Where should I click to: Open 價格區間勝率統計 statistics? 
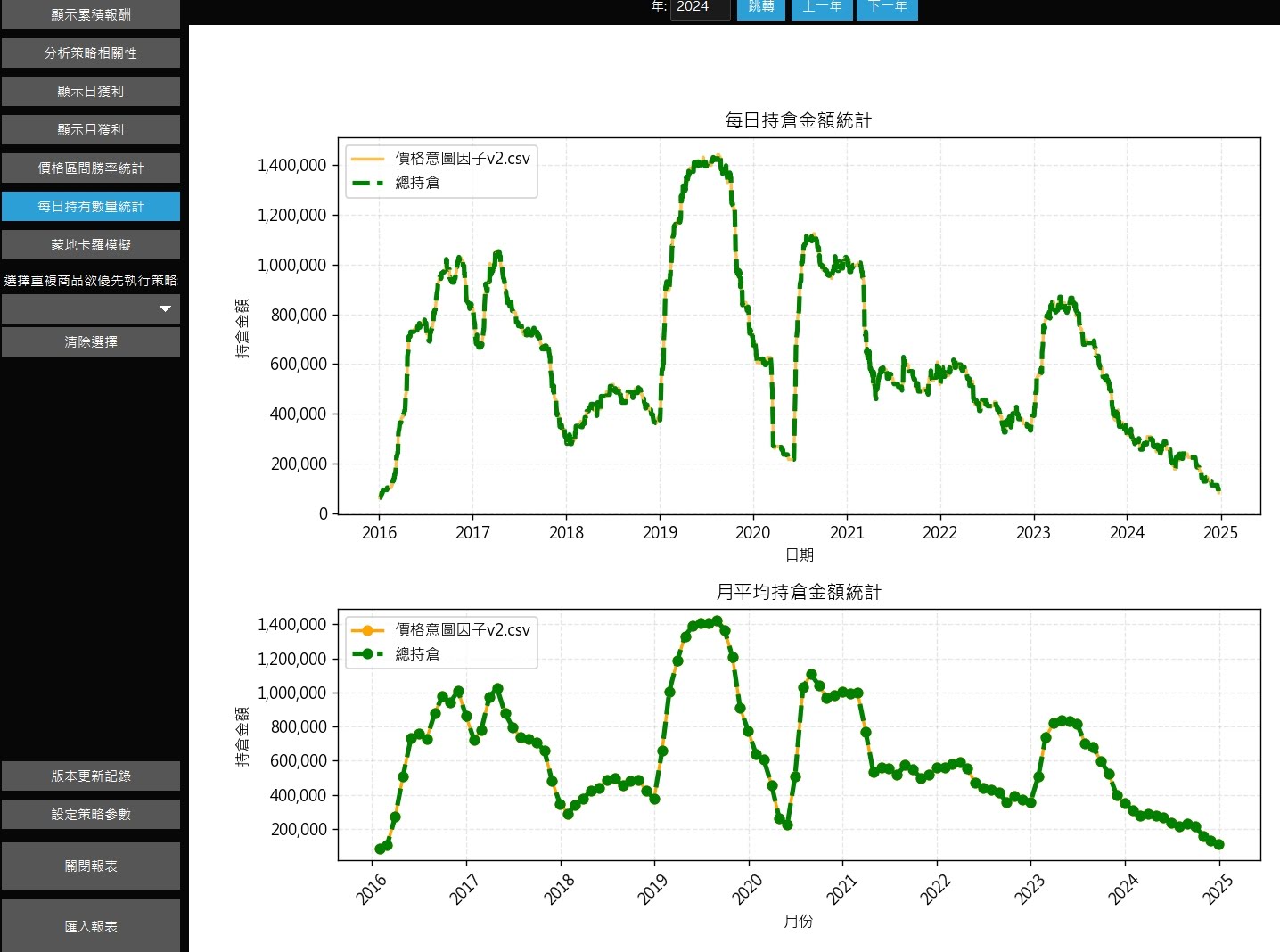tap(90, 168)
